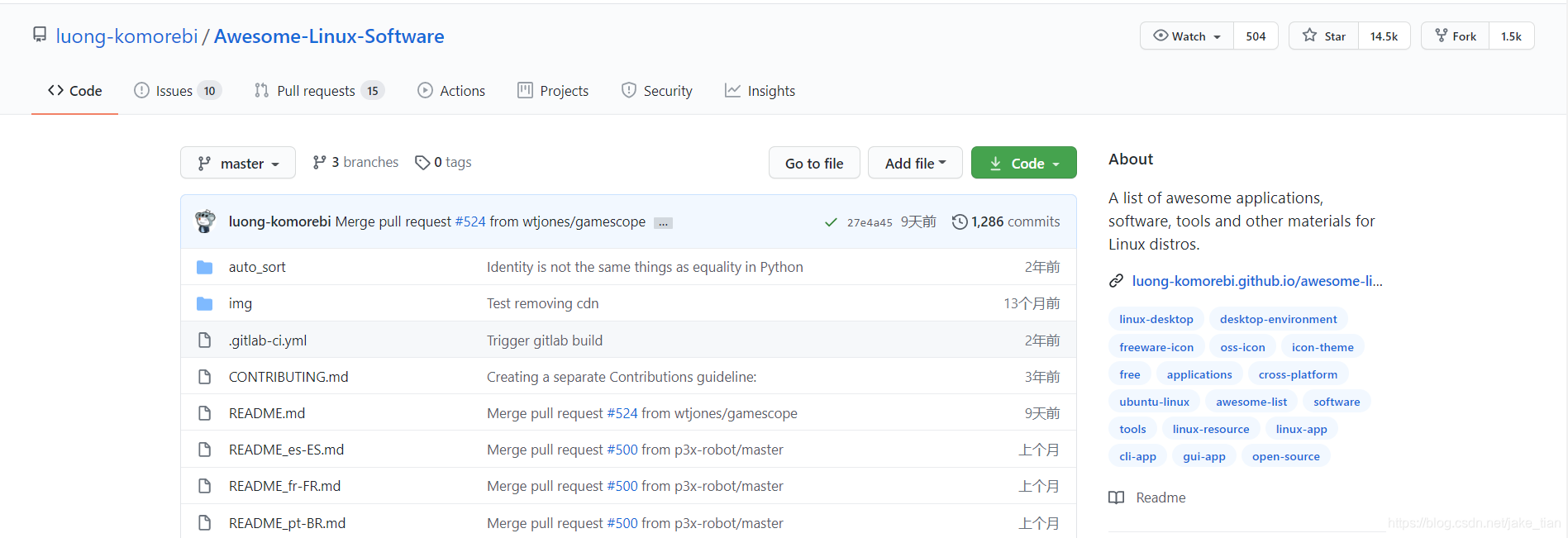Click the green check status icon
Screen dimensions: 1568x538
click(x=831, y=222)
